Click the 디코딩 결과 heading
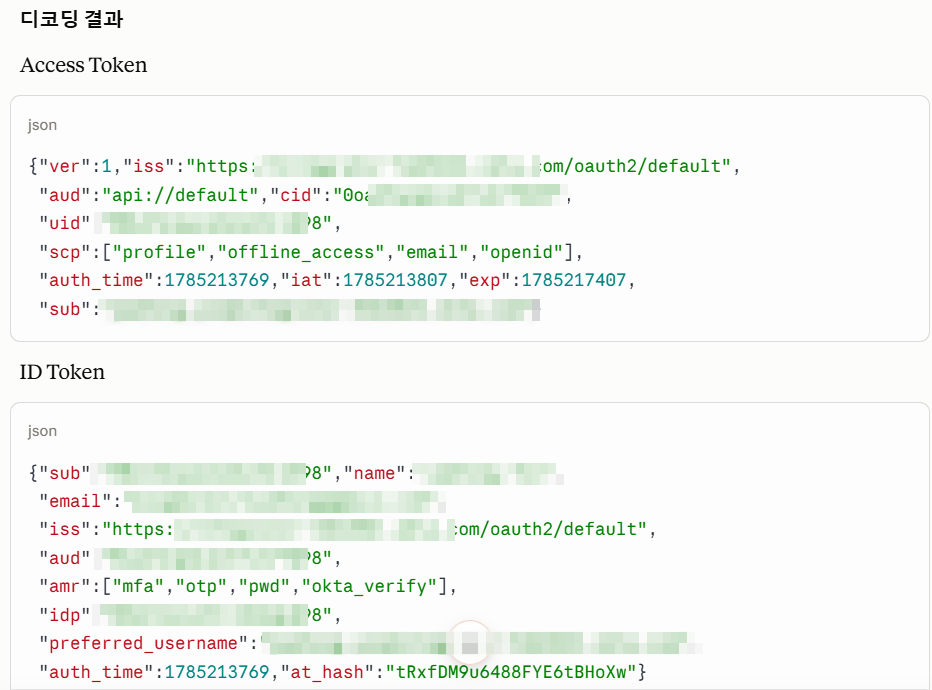The image size is (932, 690). [x=71, y=19]
